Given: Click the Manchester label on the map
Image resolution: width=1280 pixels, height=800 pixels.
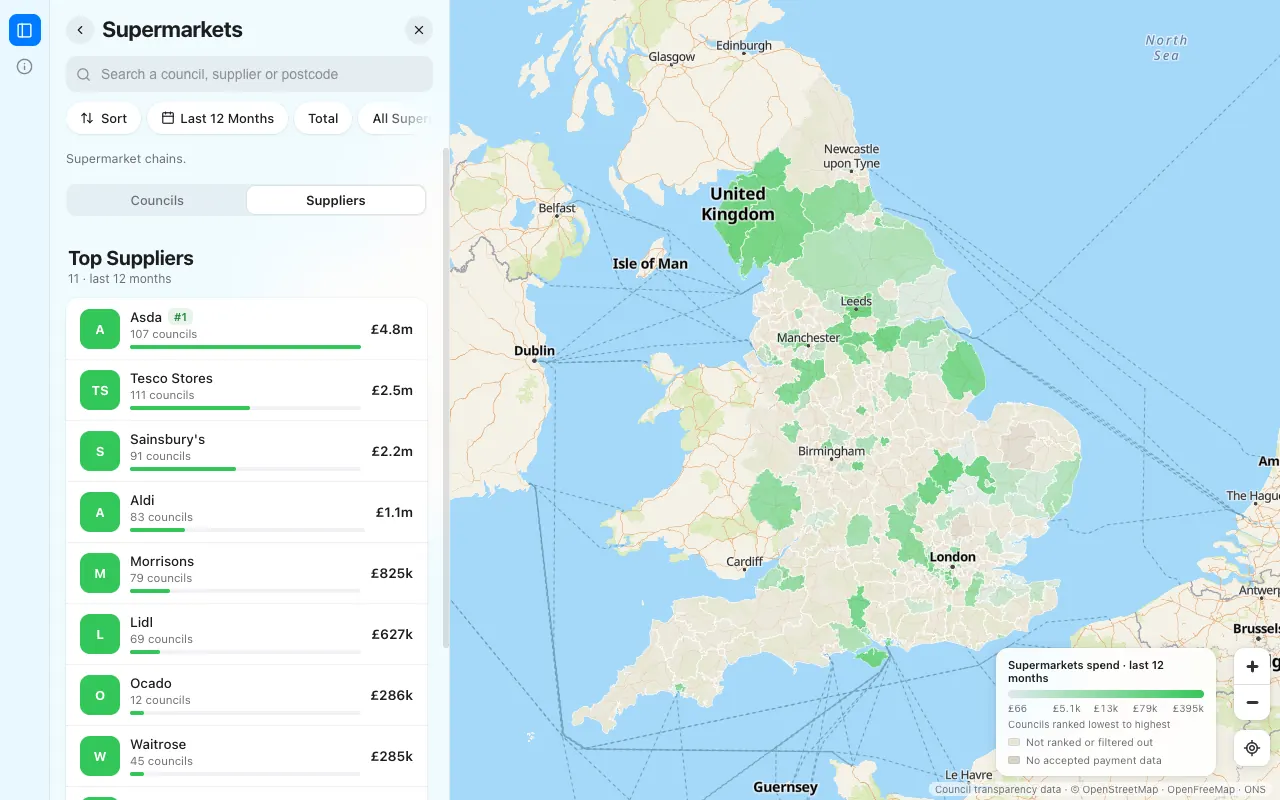Looking at the screenshot, I should [808, 338].
